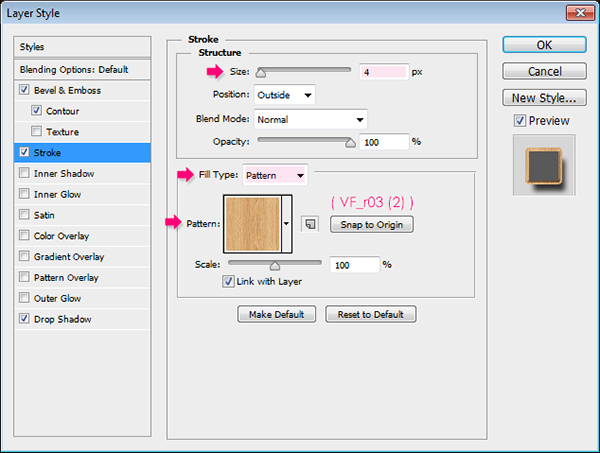Uncheck the Preview checkbox
The width and height of the screenshot is (600, 453).
[x=519, y=121]
